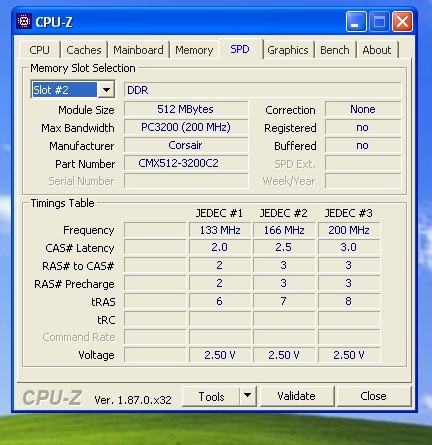Click the CAS# Latency 2.0 cell

click(220, 247)
